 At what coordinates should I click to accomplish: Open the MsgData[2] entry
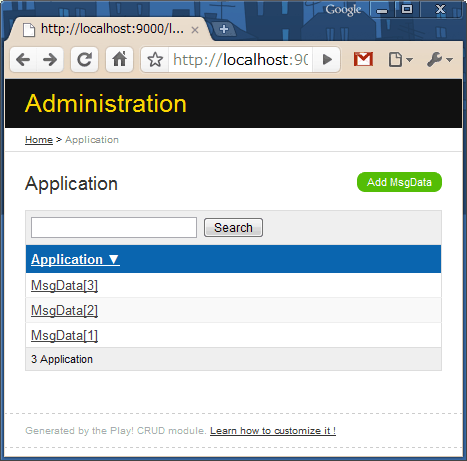[x=64, y=311]
